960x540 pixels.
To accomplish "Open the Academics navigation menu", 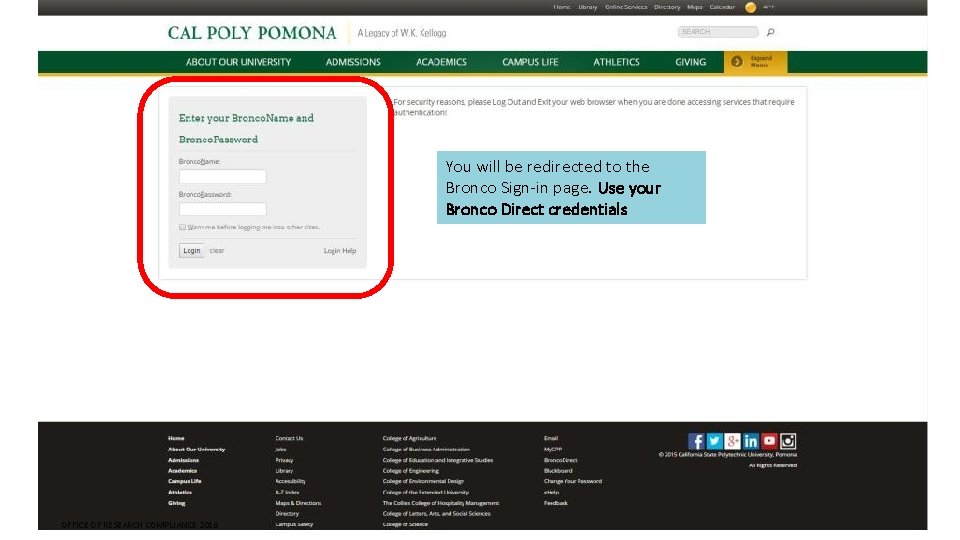I will [441, 62].
